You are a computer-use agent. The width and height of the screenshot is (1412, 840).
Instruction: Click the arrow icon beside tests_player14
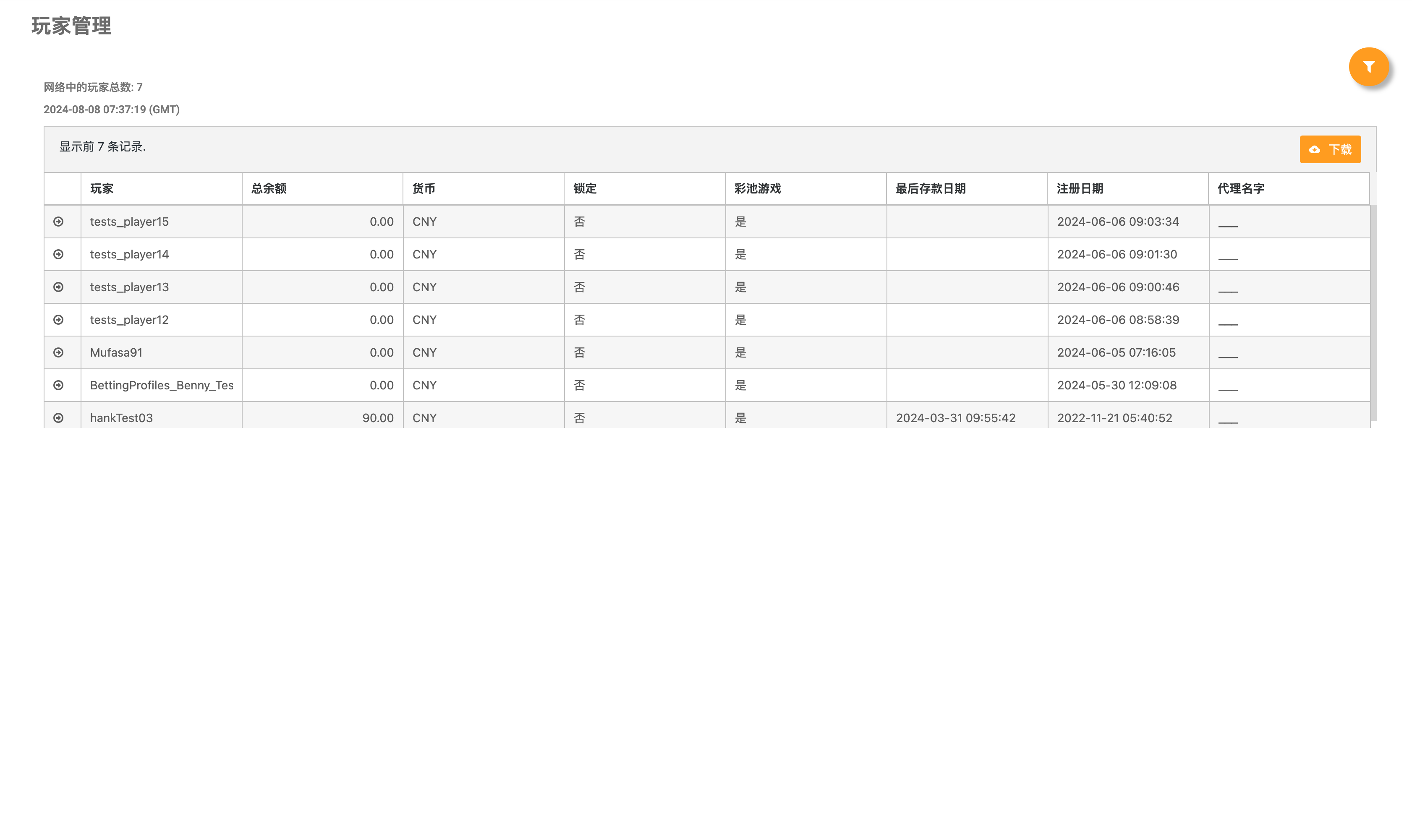coord(58,254)
